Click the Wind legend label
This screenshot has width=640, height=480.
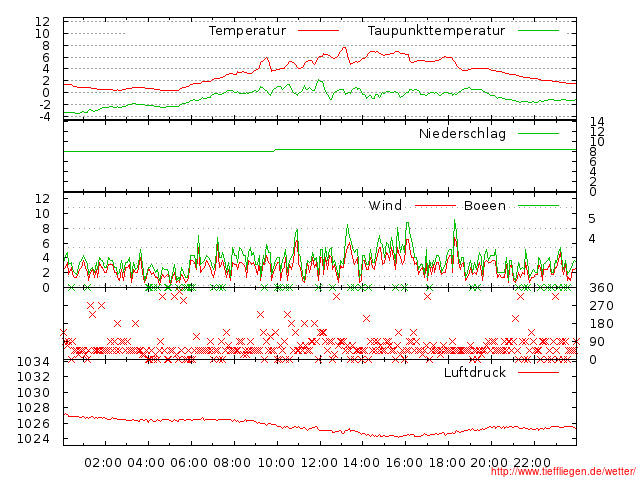[x=385, y=205]
